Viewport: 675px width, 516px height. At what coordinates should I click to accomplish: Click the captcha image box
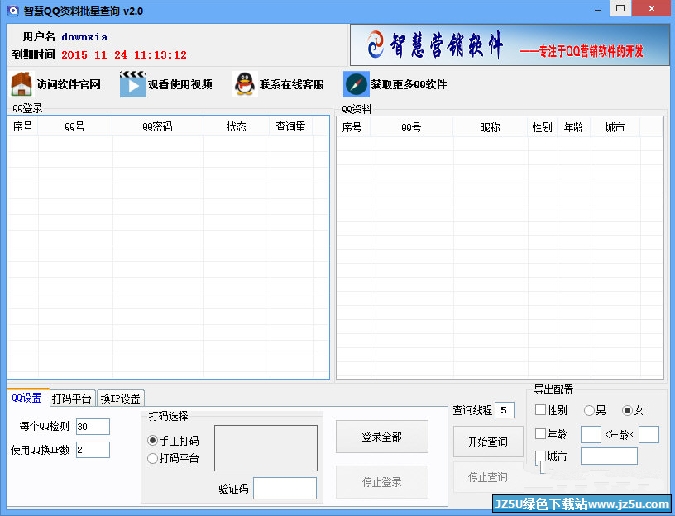(x=266, y=448)
